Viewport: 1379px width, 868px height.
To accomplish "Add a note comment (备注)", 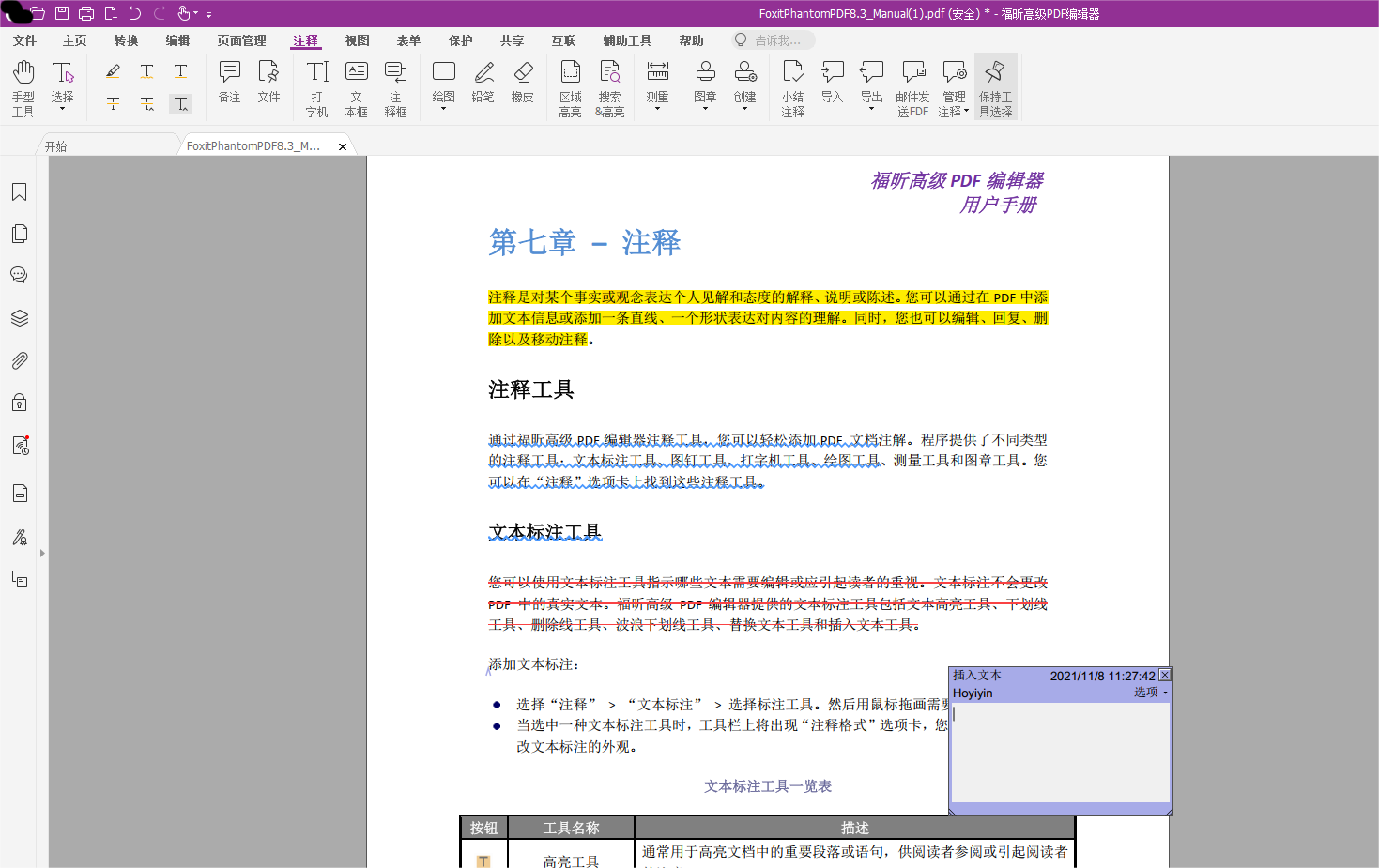I will tap(230, 82).
